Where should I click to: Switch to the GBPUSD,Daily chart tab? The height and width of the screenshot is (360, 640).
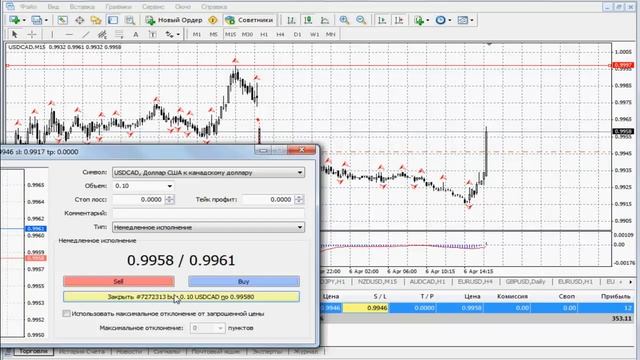pos(526,282)
